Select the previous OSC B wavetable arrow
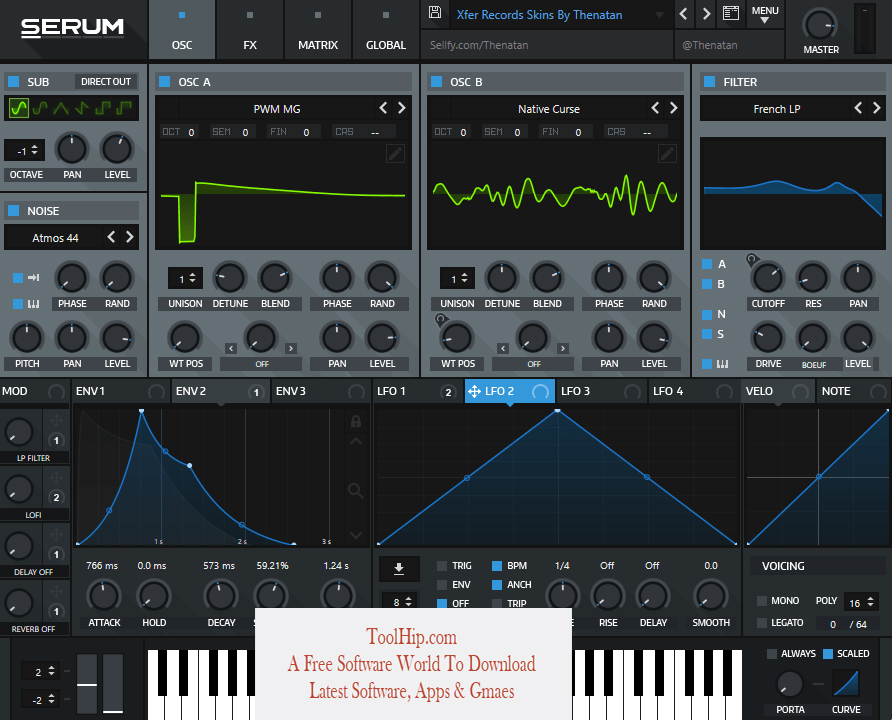Viewport: 892px width, 720px height. (655, 107)
